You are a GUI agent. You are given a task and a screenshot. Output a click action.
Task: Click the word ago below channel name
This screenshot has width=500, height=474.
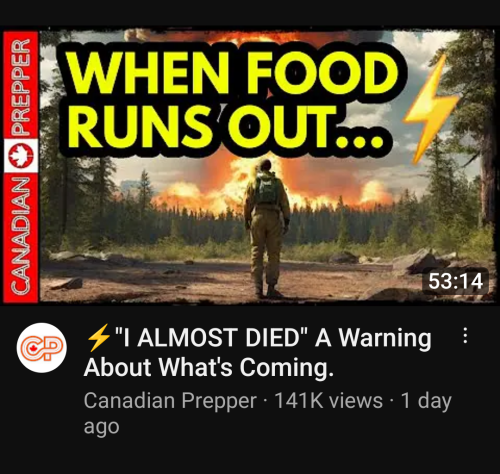[101, 427]
